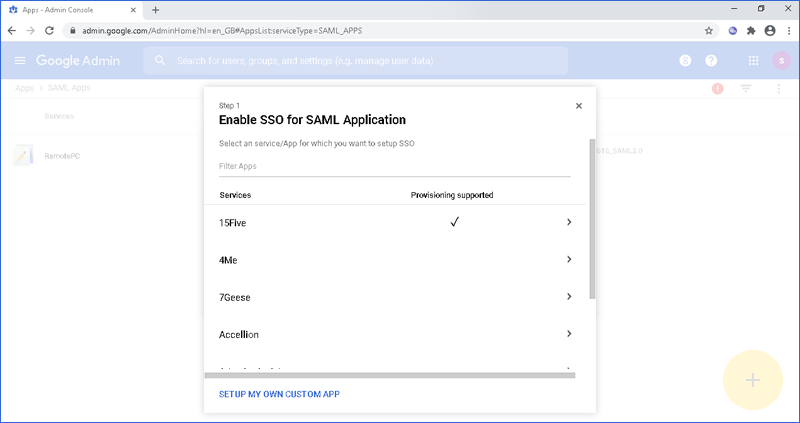The image size is (800, 423).
Task: Click Setup My Own Custom App
Action: click(279, 394)
